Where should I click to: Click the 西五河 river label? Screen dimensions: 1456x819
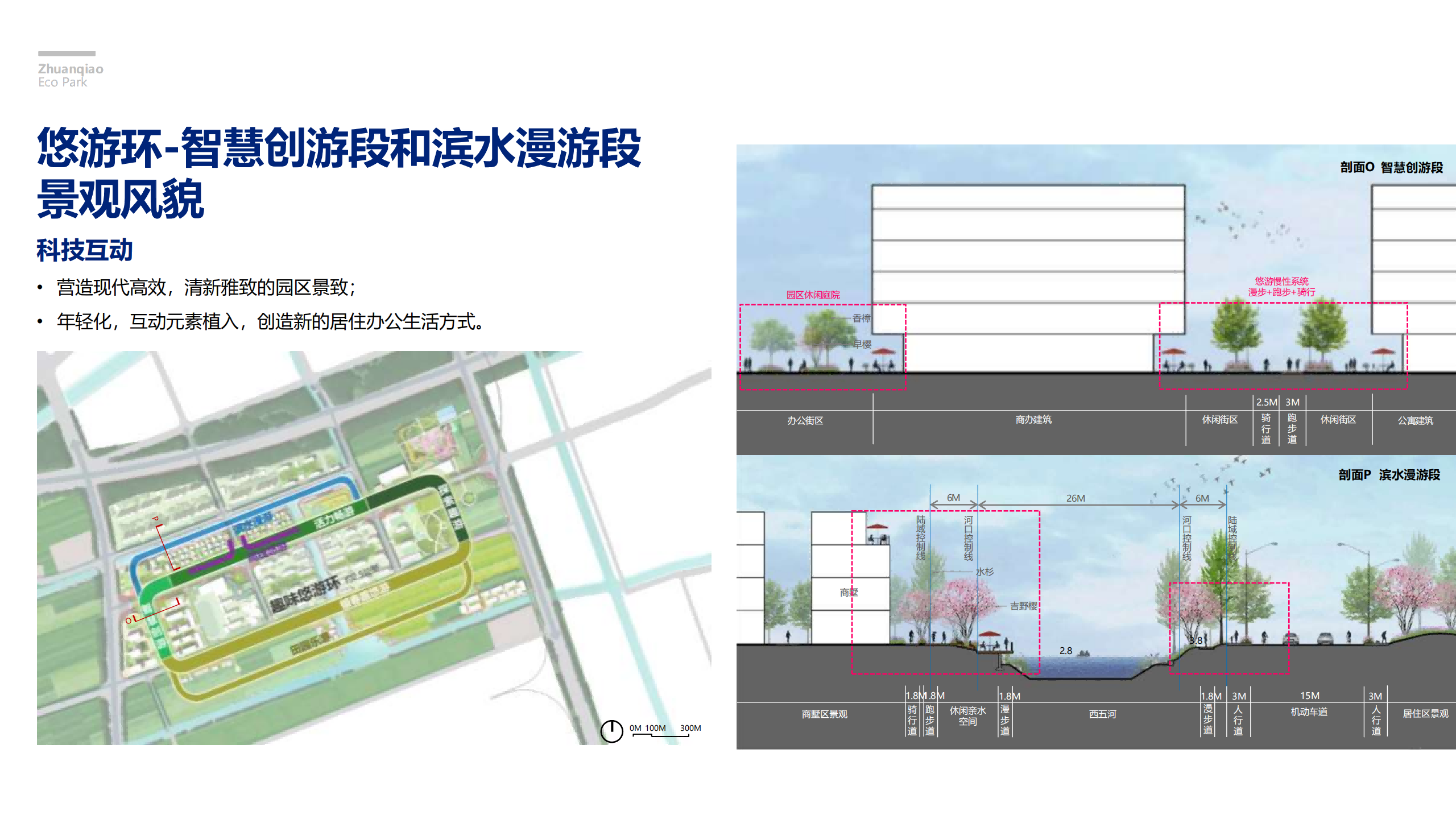point(1102,714)
